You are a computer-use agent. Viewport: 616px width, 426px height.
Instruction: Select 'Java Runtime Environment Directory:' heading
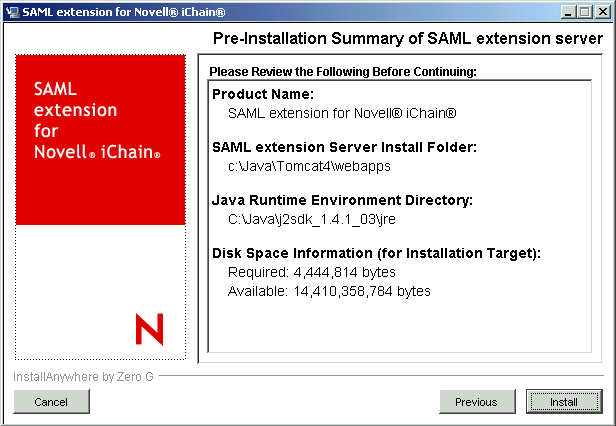(342, 200)
